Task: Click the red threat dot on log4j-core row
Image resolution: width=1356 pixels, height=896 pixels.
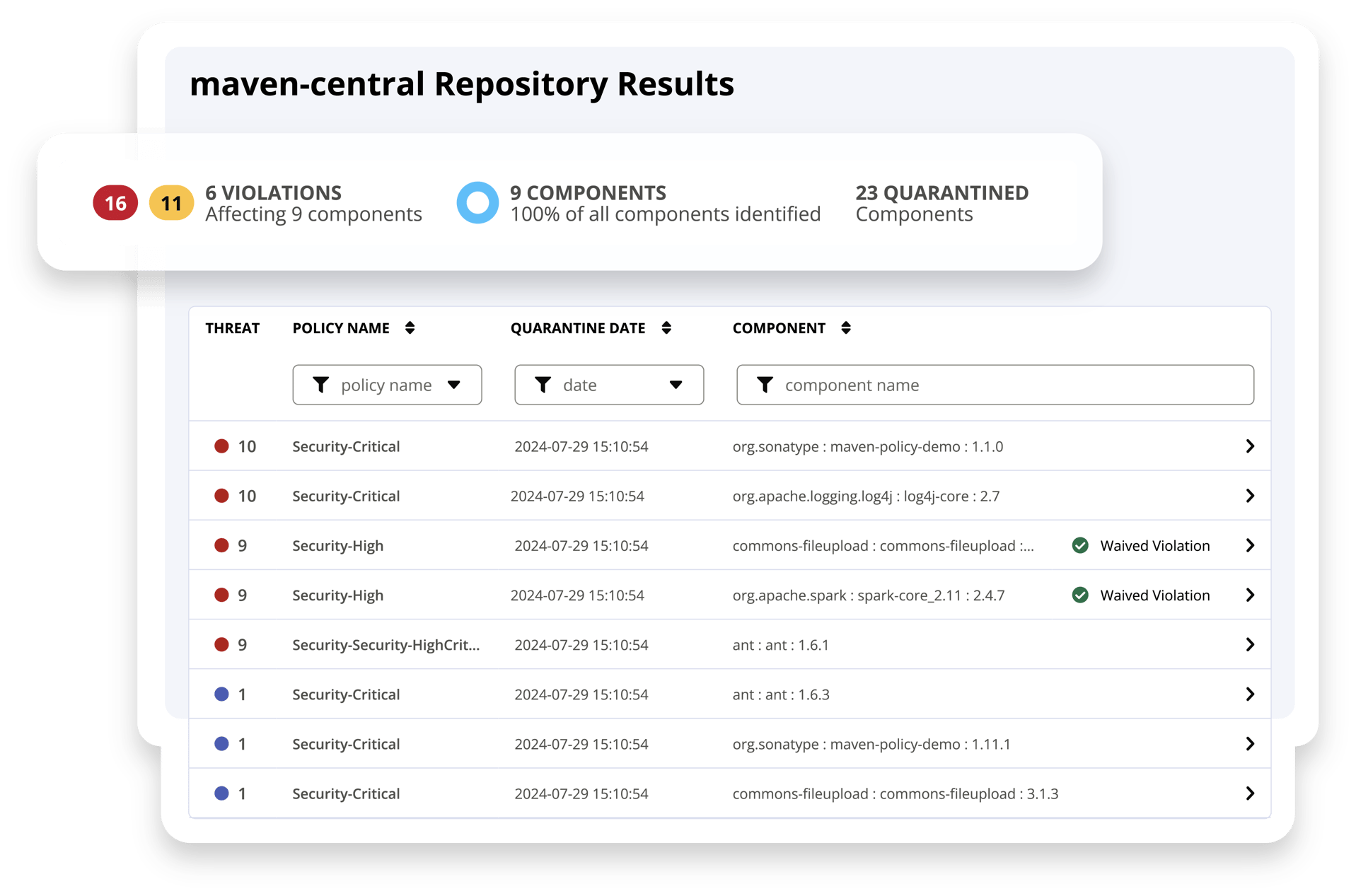Action: 222,496
